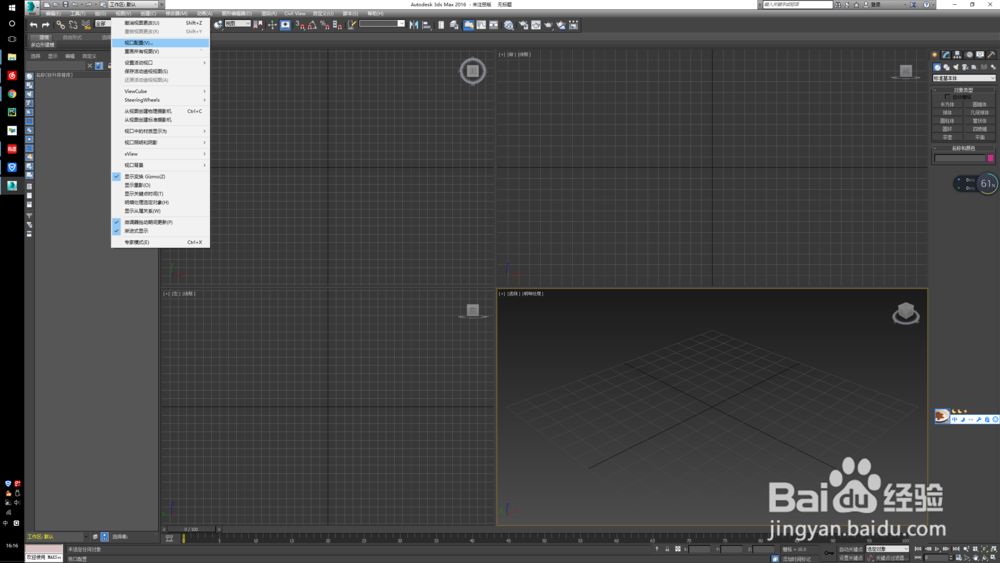Enable the 自动栅格 checkbox
The width and height of the screenshot is (1000, 563).
[x=948, y=97]
